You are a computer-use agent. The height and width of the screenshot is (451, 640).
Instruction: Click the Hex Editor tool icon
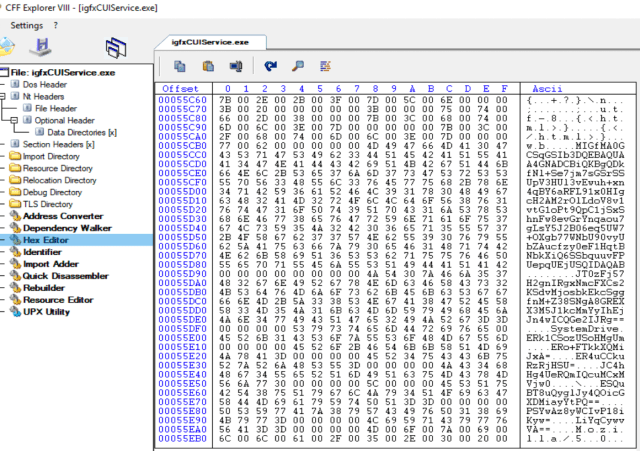[15, 240]
